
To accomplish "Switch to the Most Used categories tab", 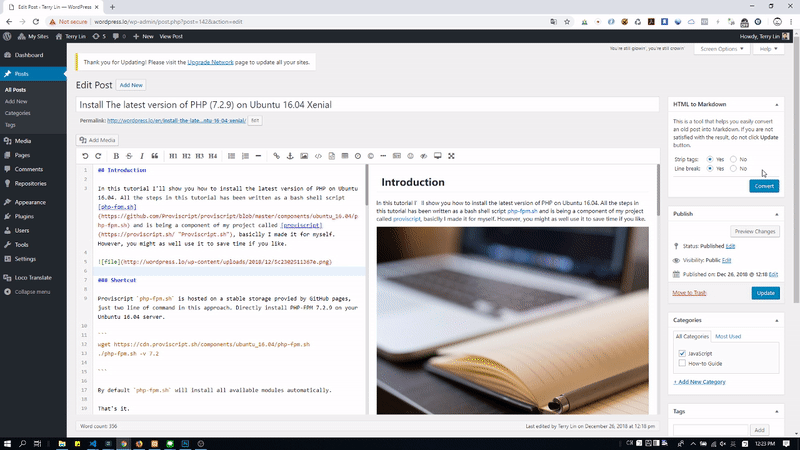I will point(728,337).
